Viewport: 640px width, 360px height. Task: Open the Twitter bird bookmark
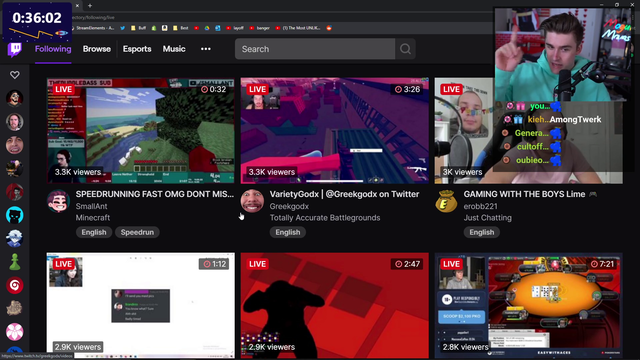(x=122, y=28)
